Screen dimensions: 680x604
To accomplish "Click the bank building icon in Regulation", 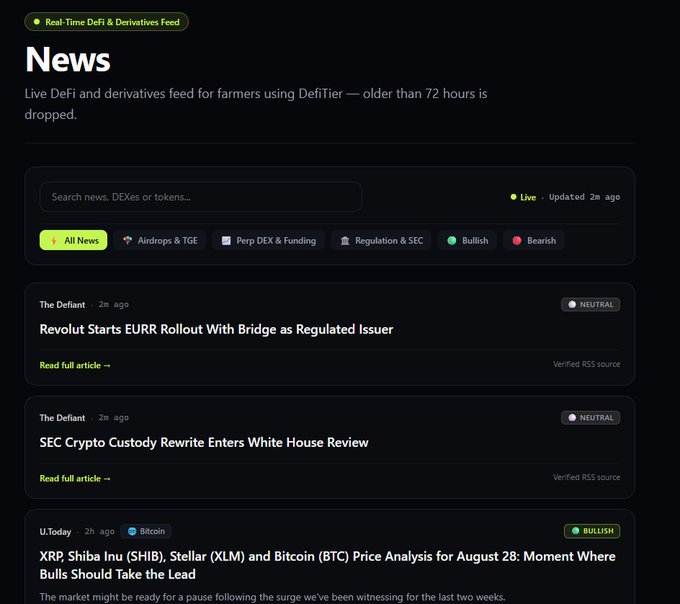I will [x=345, y=240].
